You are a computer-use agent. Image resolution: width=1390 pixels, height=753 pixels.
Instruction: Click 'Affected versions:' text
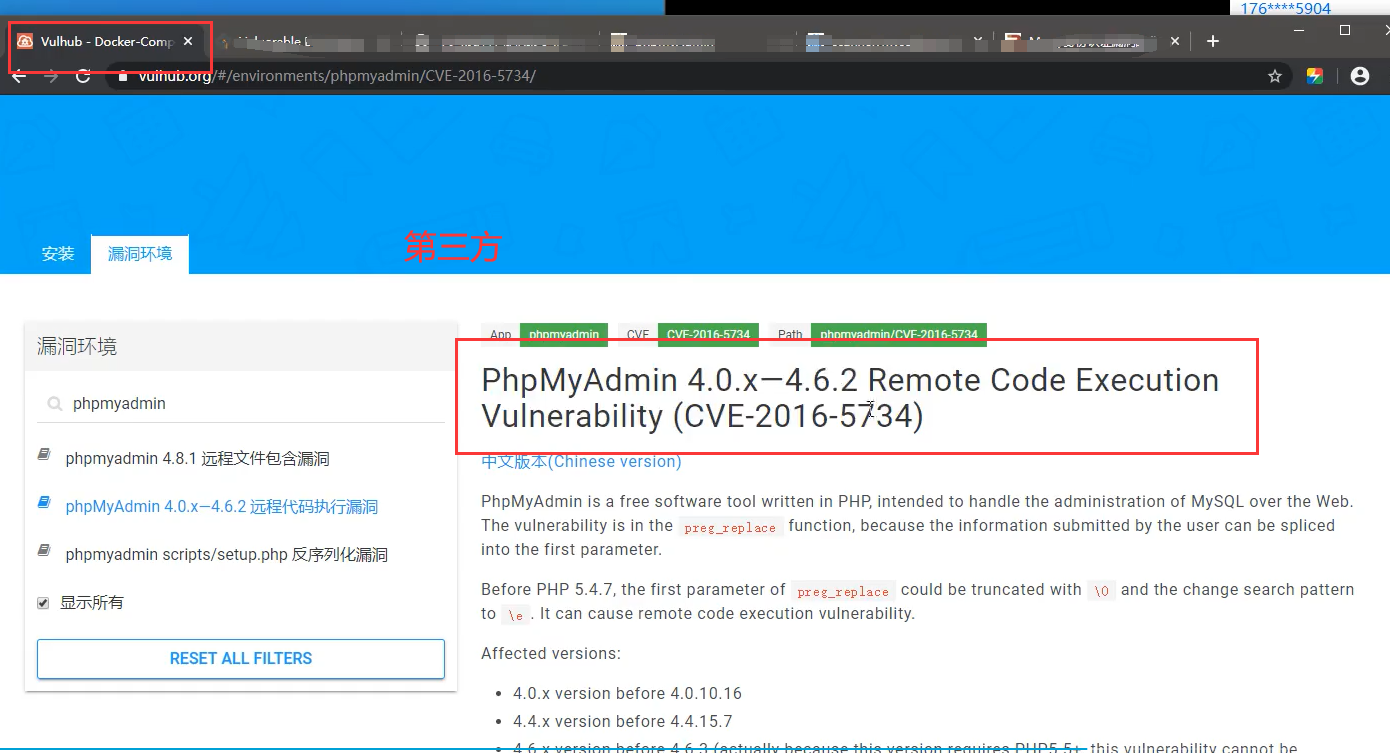tap(551, 654)
